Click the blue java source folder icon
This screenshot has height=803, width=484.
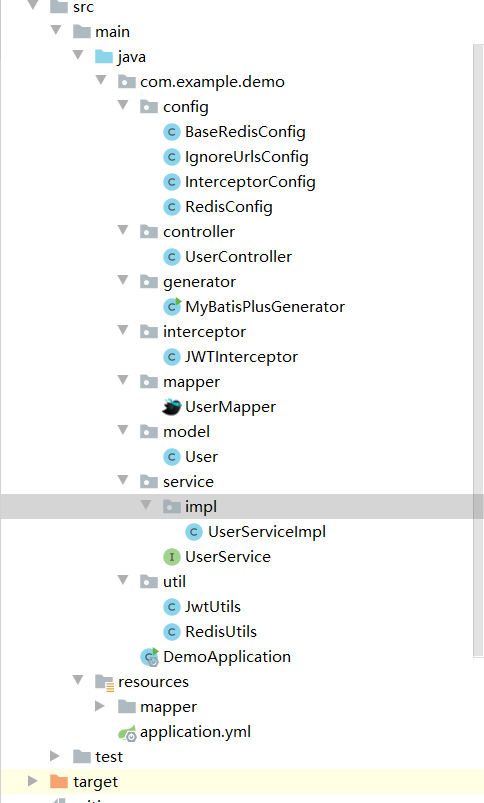click(x=104, y=56)
